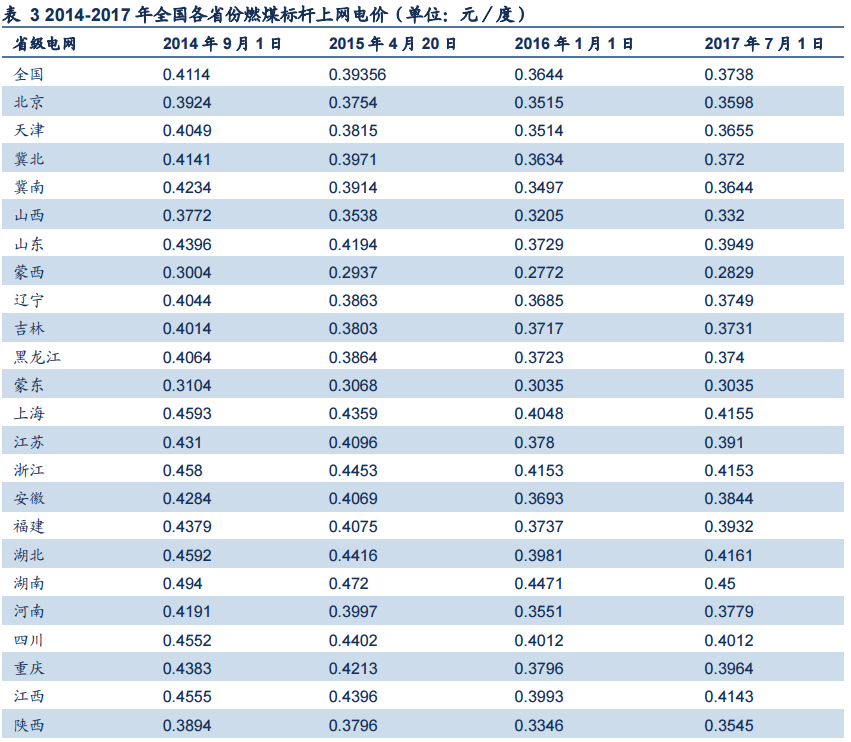This screenshot has height=742, width=851.
Task: Select 上海's 2016 value 0.4048
Action: click(x=539, y=413)
